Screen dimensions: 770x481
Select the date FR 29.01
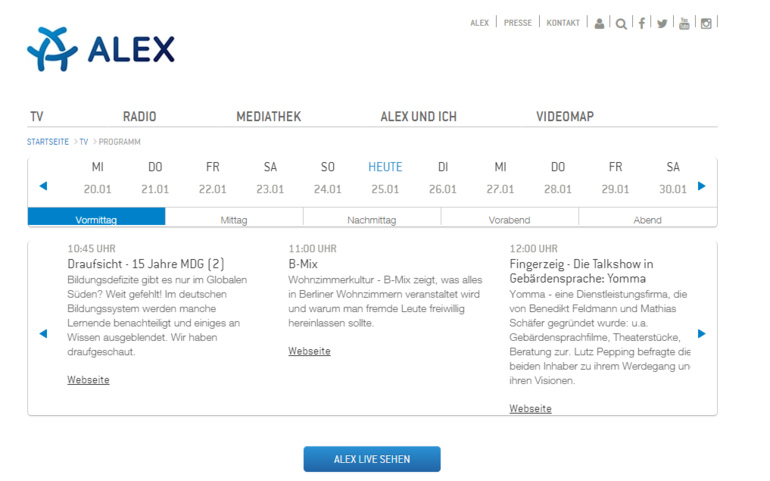tap(615, 178)
